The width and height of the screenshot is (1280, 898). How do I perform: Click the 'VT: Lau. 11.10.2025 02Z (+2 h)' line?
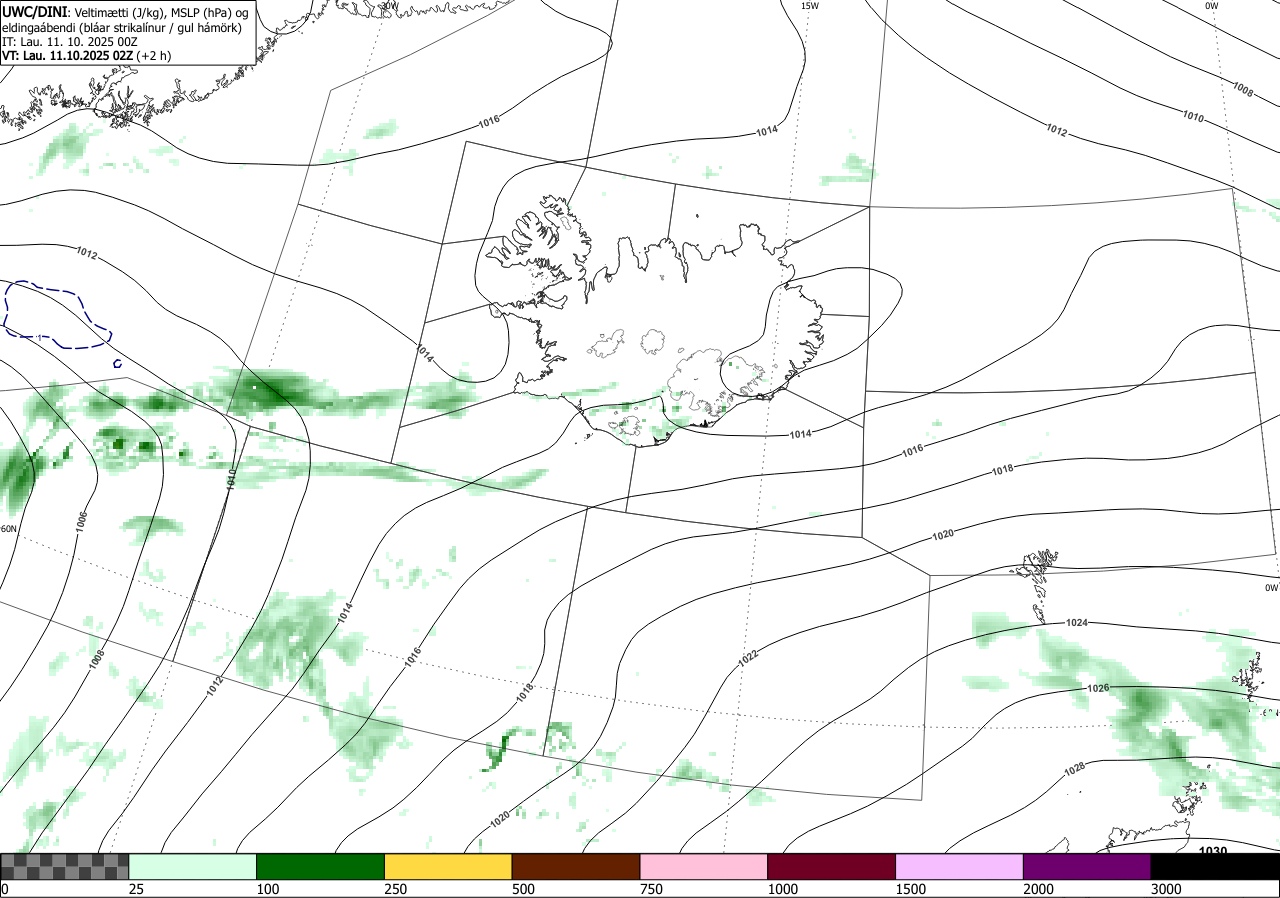click(87, 56)
